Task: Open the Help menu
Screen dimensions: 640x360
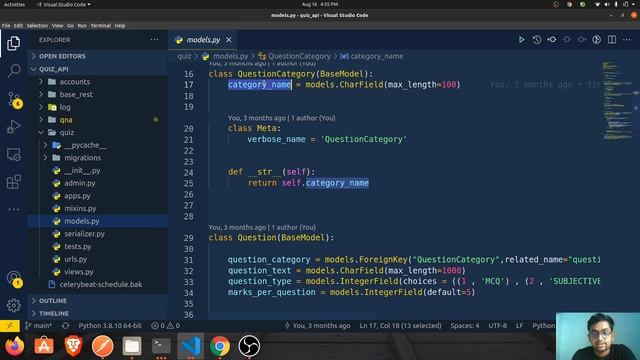Action: coord(120,25)
